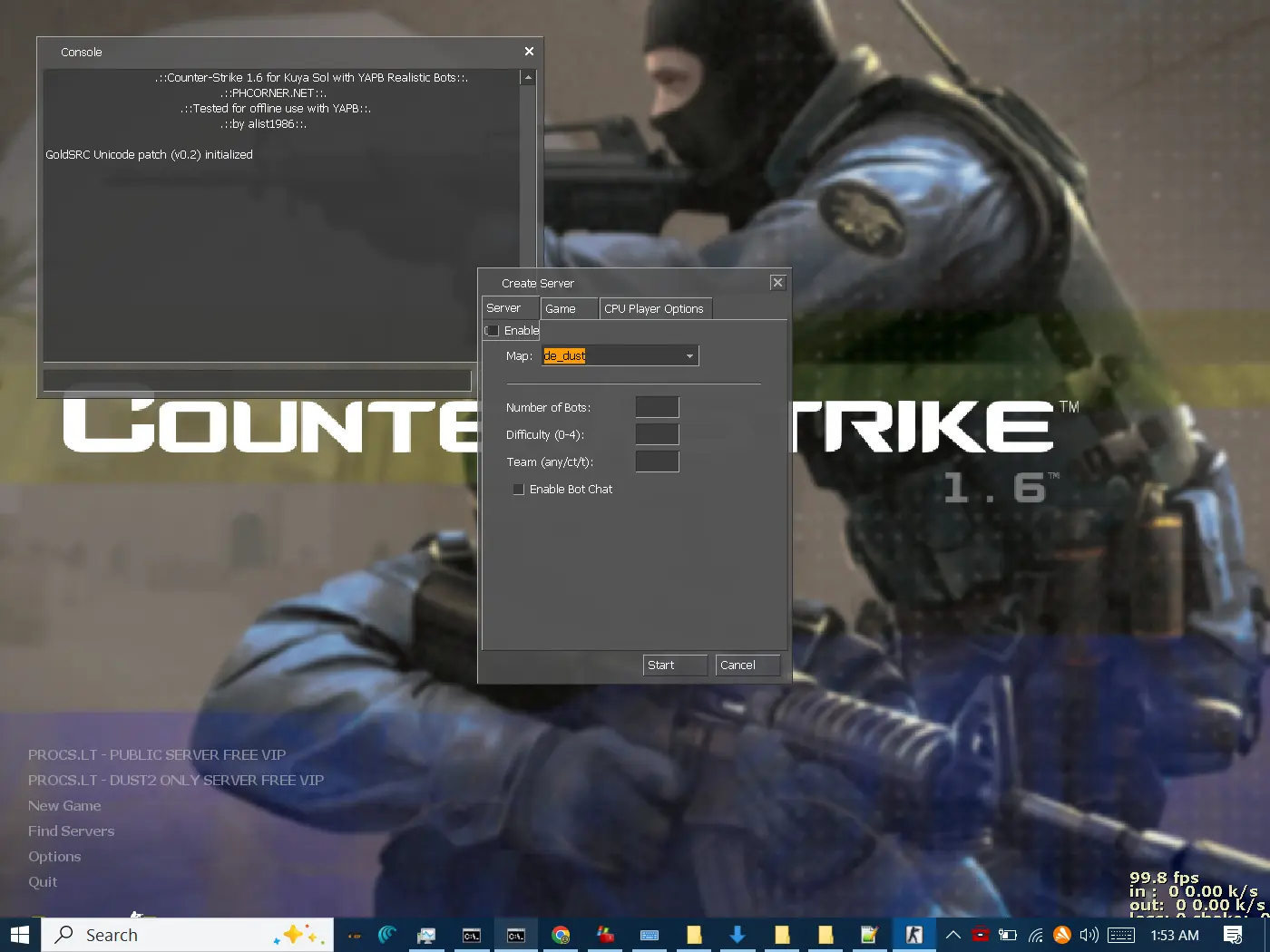Cancel the Create Server dialog
This screenshot has width=1270, height=952.
(747, 665)
